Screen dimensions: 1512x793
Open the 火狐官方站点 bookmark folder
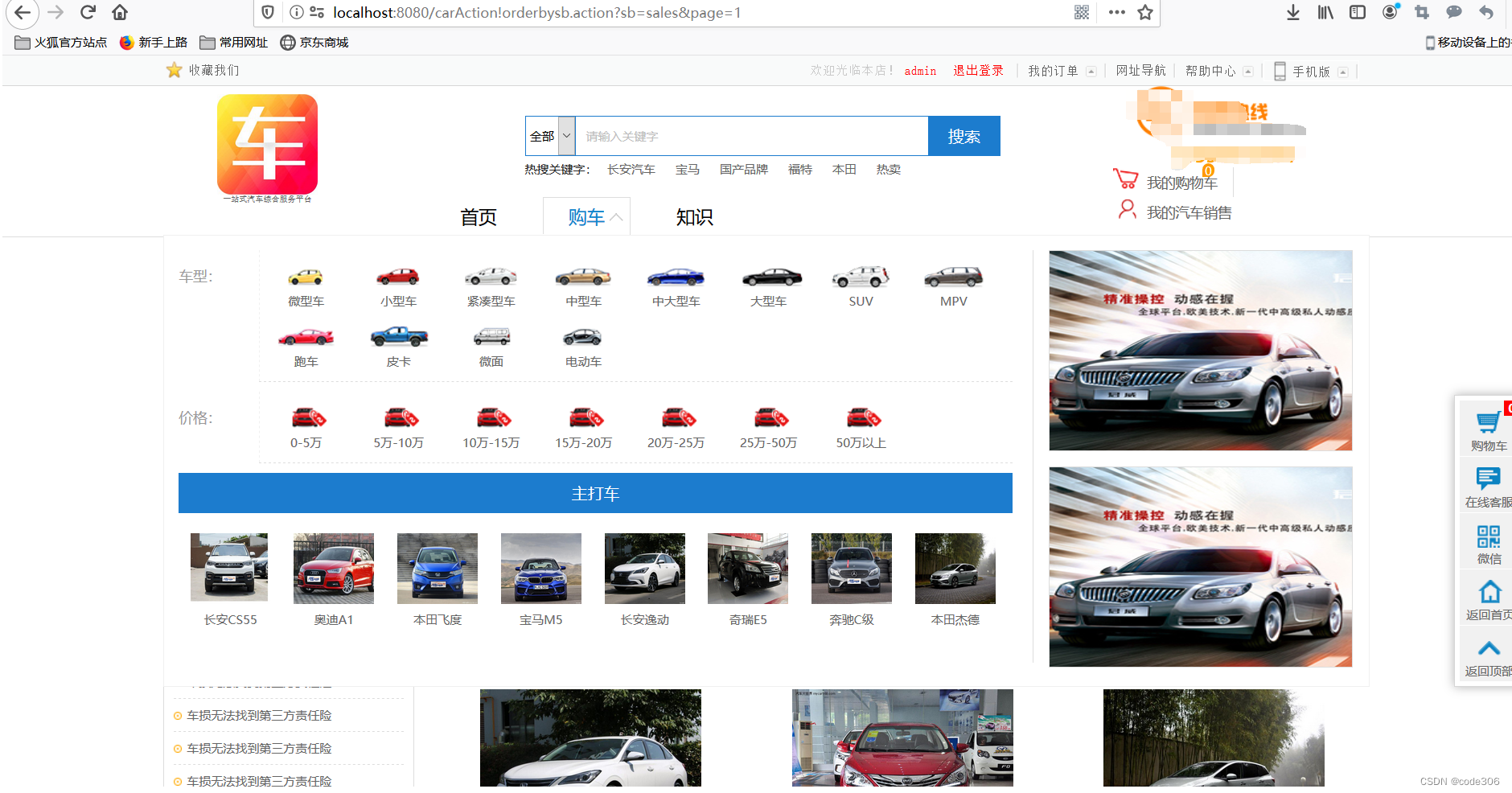[61, 42]
